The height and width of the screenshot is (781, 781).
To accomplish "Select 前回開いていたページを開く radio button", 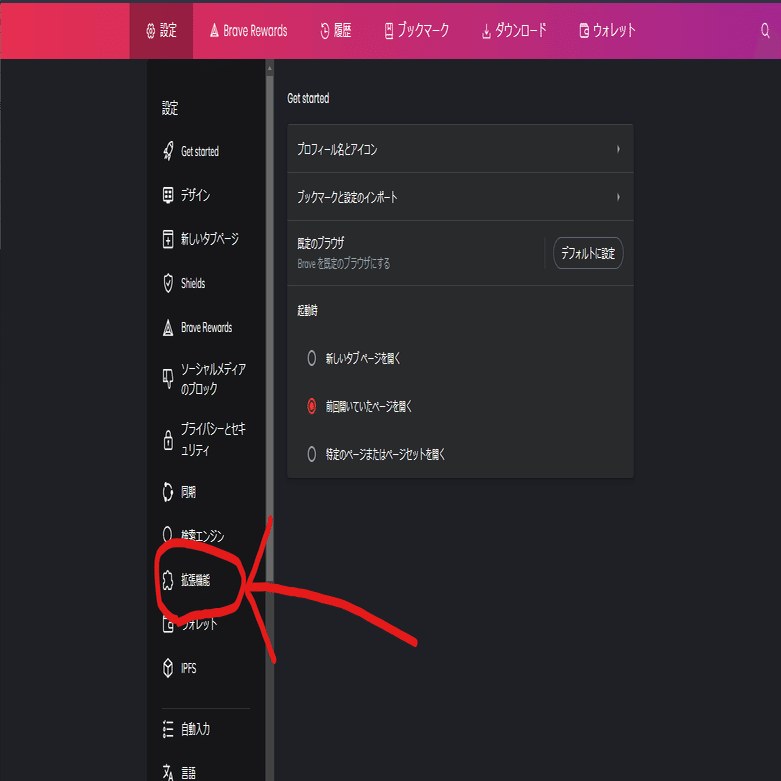I will click(x=312, y=406).
